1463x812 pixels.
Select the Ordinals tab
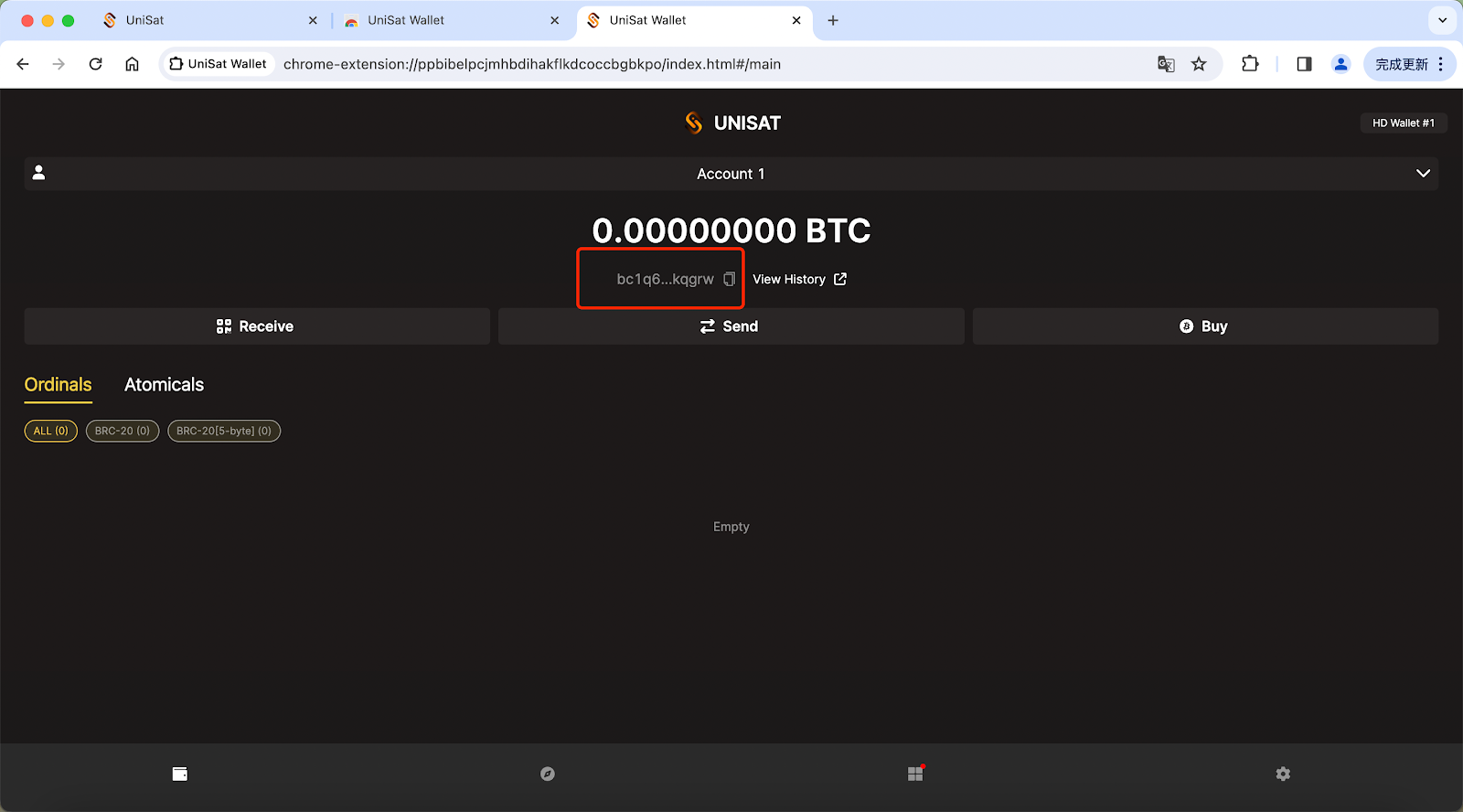tap(58, 385)
